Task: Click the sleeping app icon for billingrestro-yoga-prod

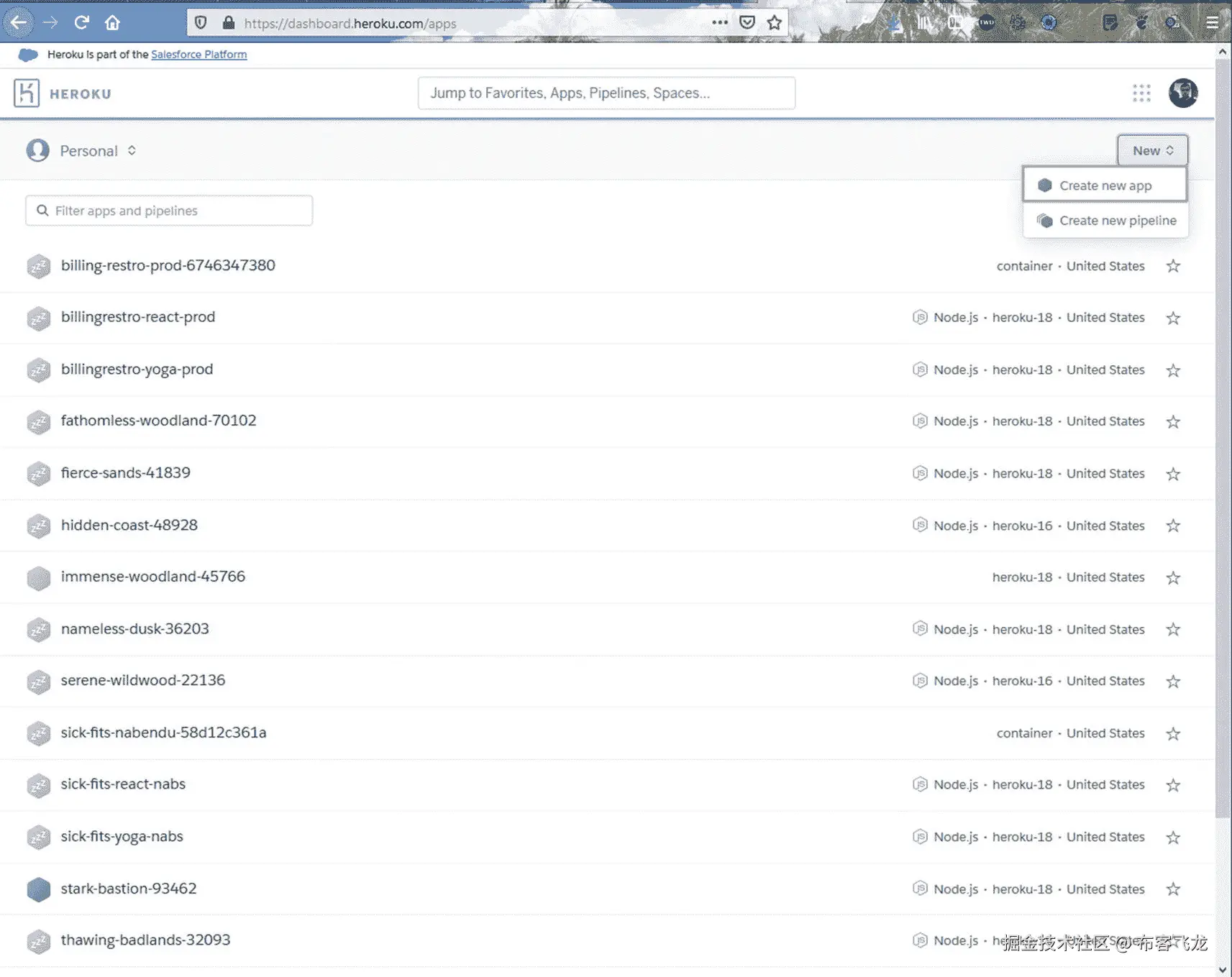Action: pyautogui.click(x=39, y=370)
